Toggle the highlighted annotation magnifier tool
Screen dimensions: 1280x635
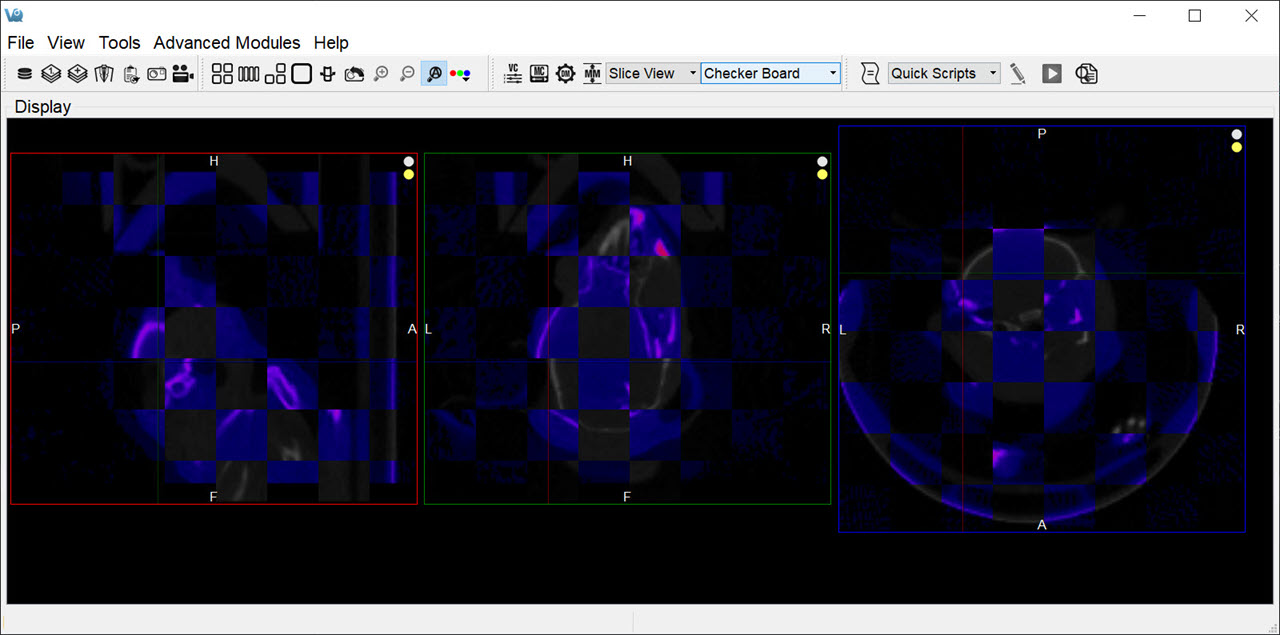[434, 74]
